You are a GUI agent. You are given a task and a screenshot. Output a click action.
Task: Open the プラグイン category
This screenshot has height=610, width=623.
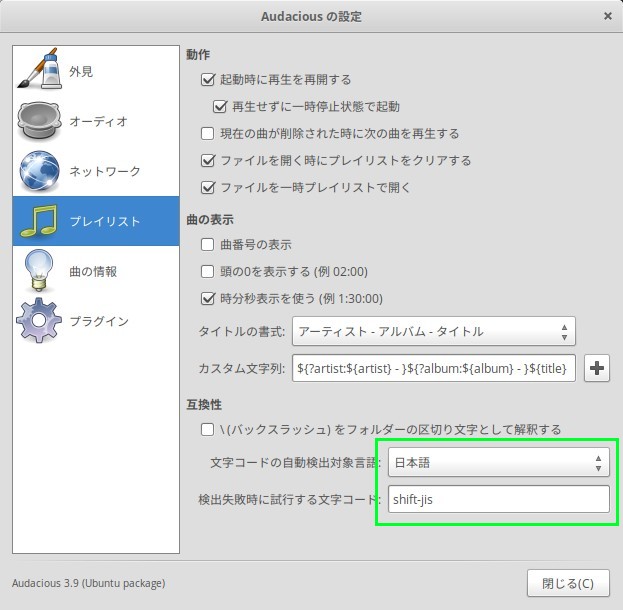[x=96, y=320]
